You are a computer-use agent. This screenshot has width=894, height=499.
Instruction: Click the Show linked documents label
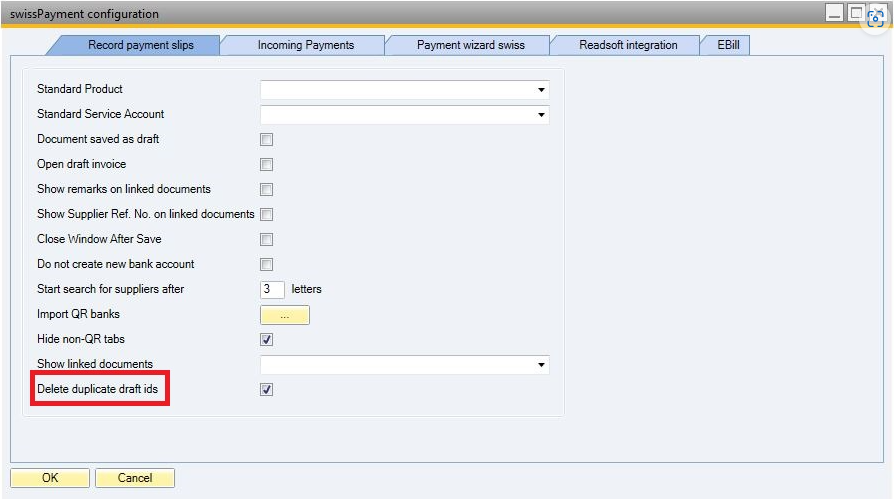[95, 364]
